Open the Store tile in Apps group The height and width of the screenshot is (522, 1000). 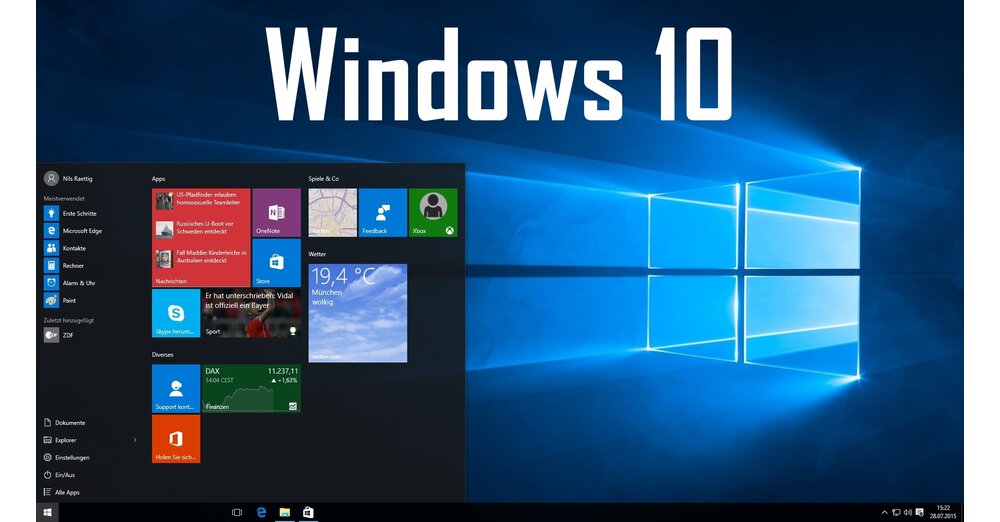point(277,263)
